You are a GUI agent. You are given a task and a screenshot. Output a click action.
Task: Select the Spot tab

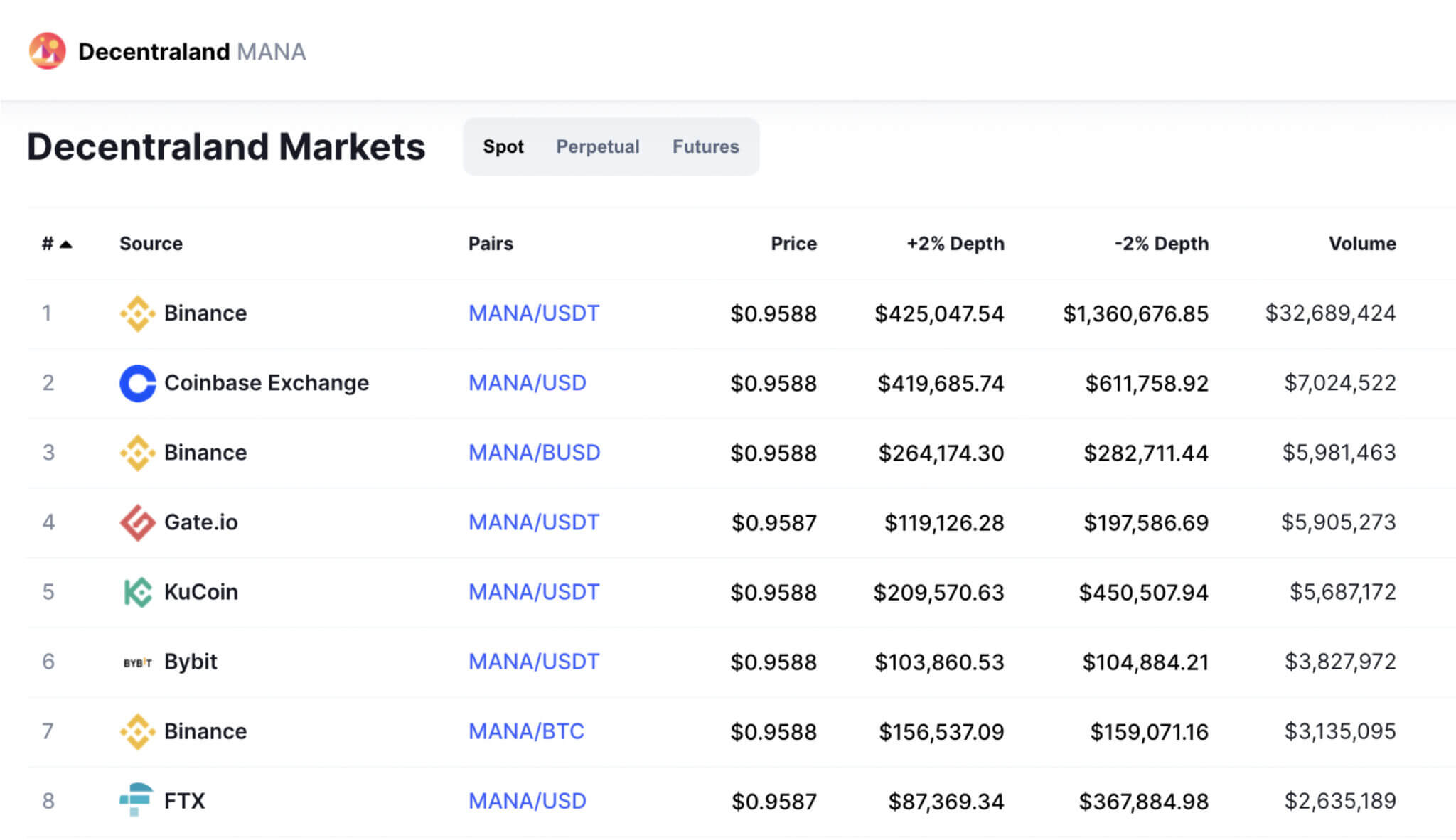pos(503,146)
